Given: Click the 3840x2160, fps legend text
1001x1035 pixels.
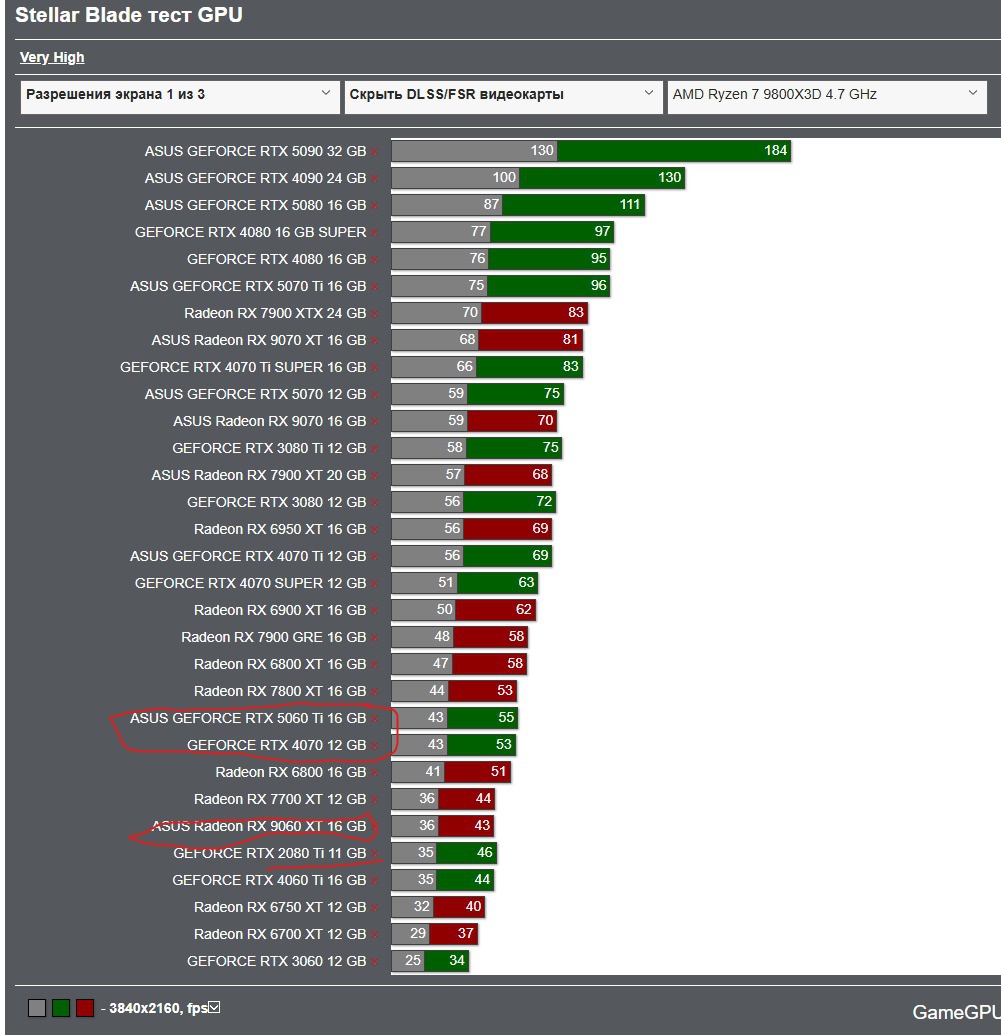Looking at the screenshot, I should [158, 1008].
